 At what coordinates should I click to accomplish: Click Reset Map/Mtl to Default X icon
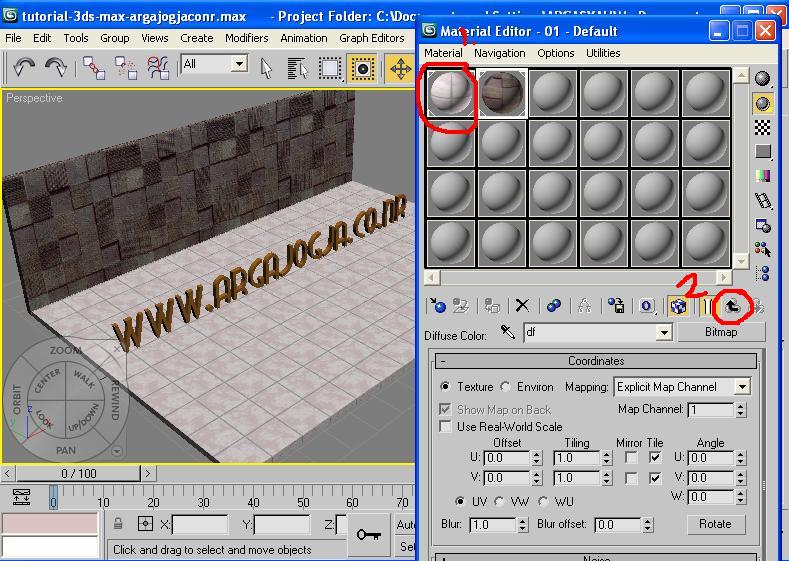point(522,305)
